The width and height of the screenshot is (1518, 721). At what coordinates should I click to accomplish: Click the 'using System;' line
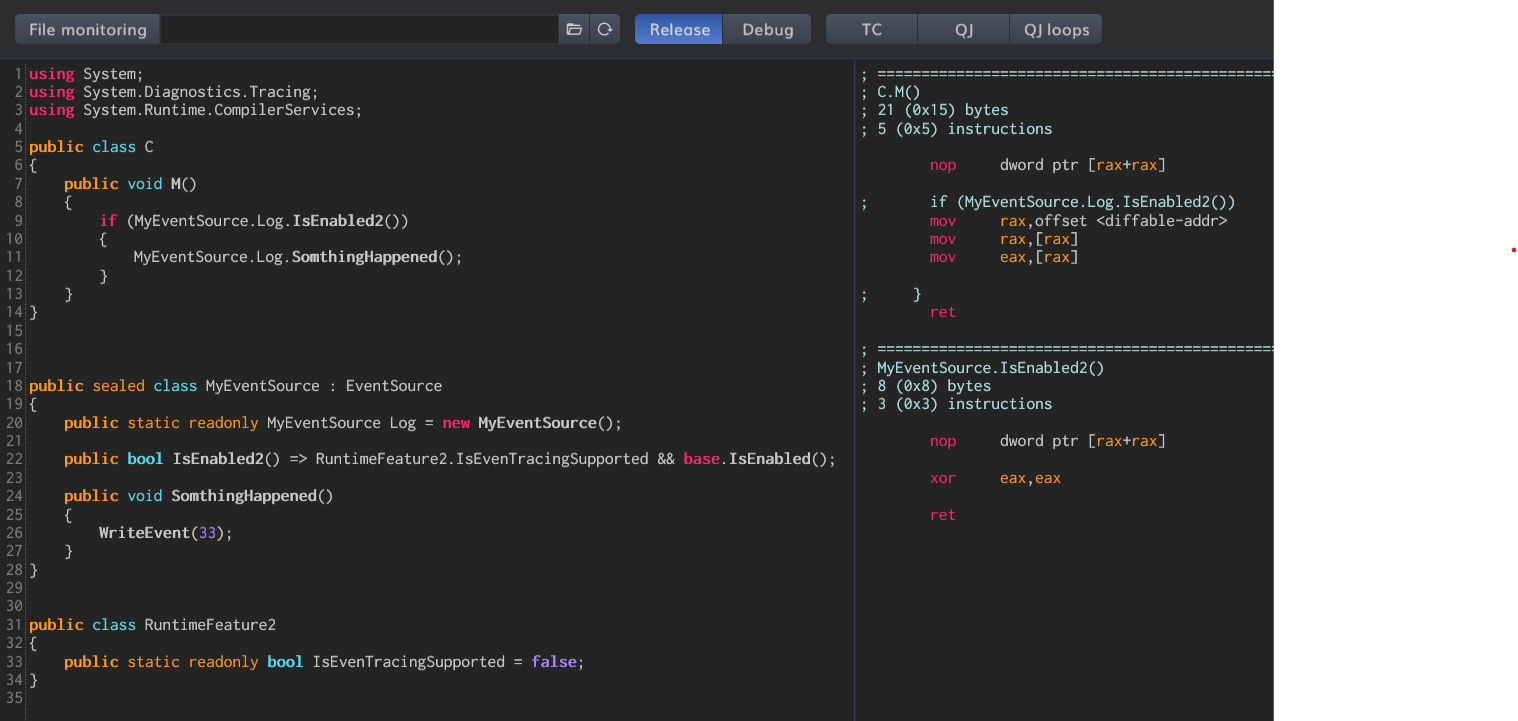point(87,74)
